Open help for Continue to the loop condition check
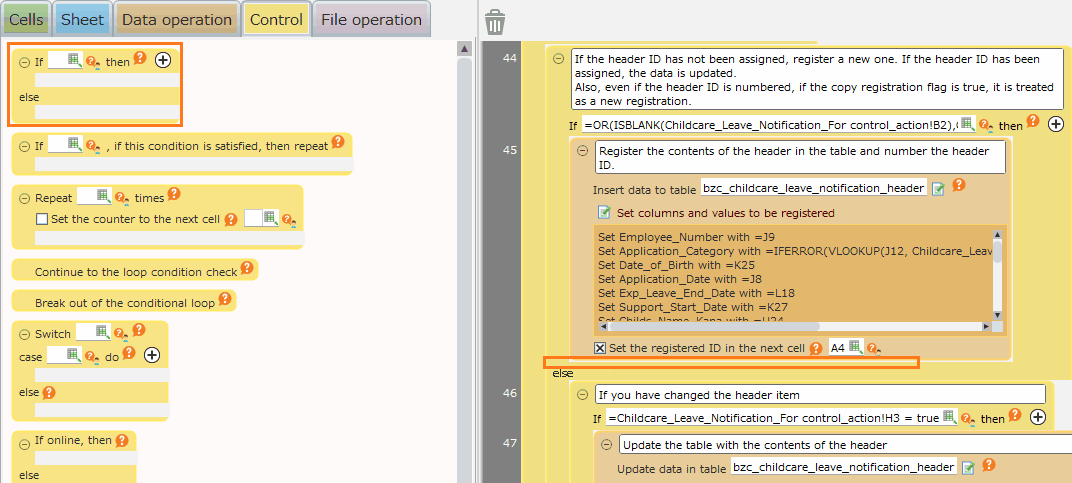The width and height of the screenshot is (1072, 483). click(248, 269)
